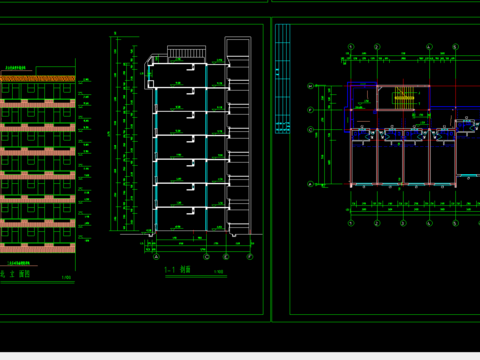Click the gray status bar at bottom
This screenshot has width=480, height=360.
coord(240,356)
